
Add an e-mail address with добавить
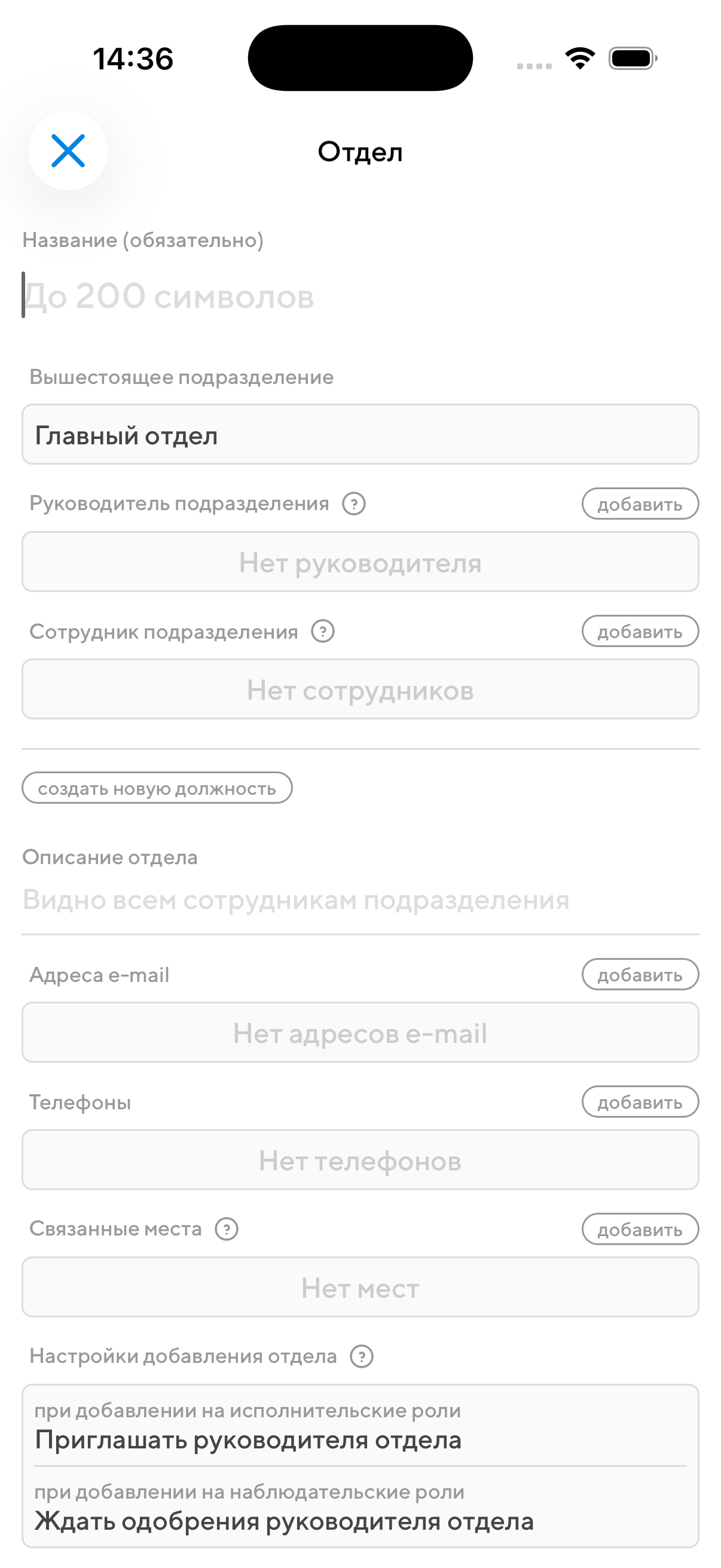[x=640, y=975]
